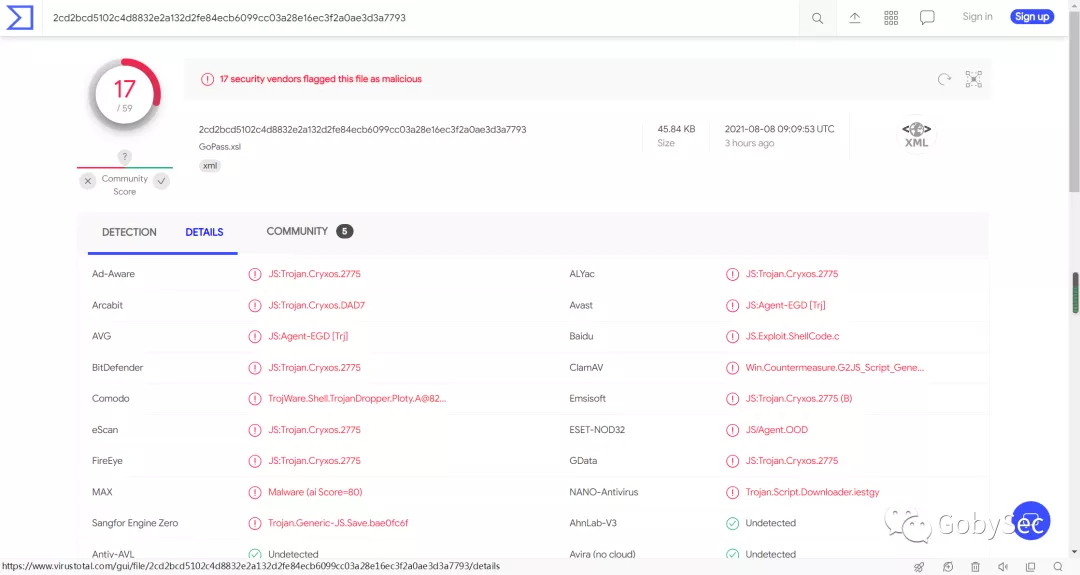Click the magnifier icon in status bar
The width and height of the screenshot is (1080, 575).
coord(1058,567)
